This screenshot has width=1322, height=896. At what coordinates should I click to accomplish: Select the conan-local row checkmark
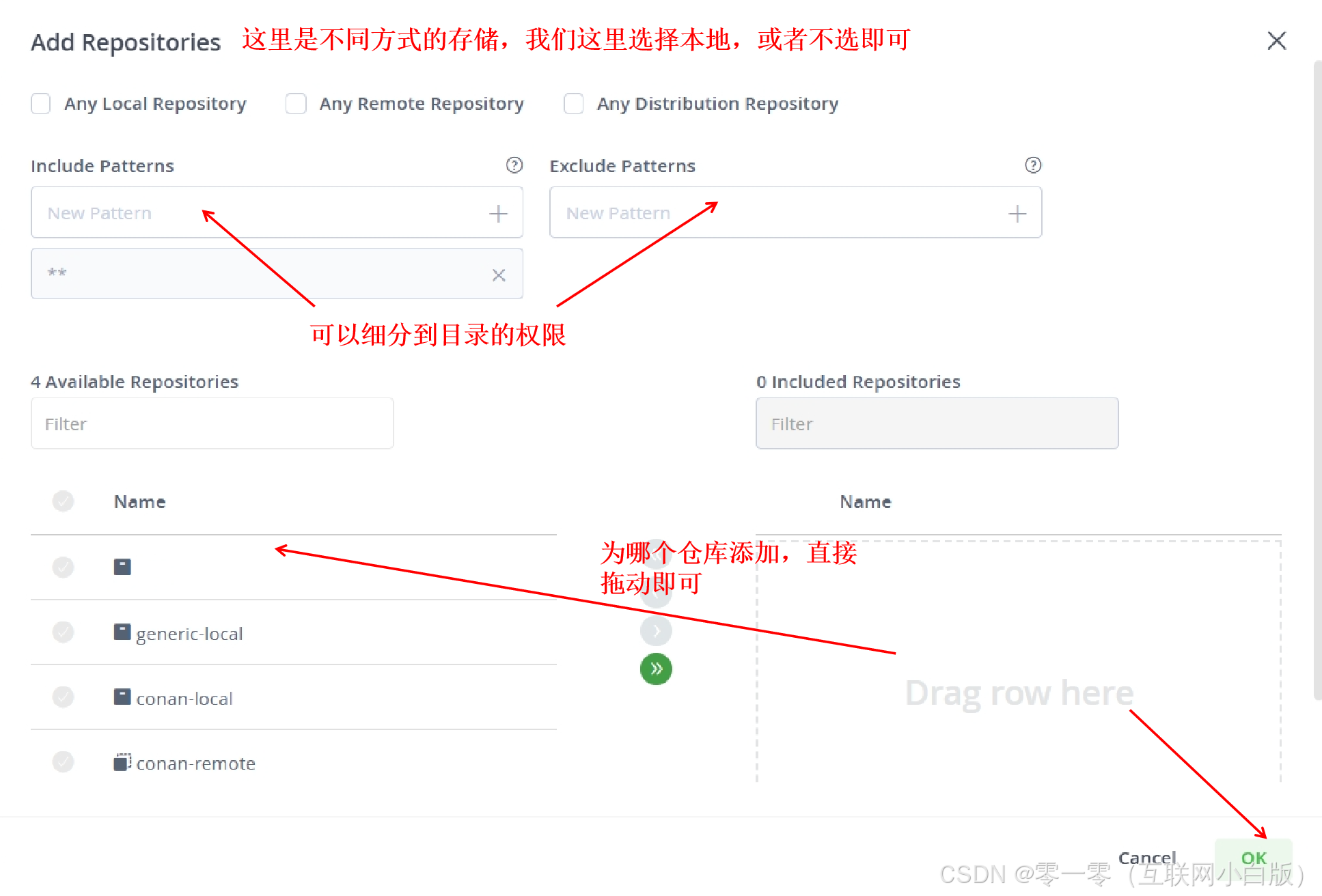click(63, 697)
